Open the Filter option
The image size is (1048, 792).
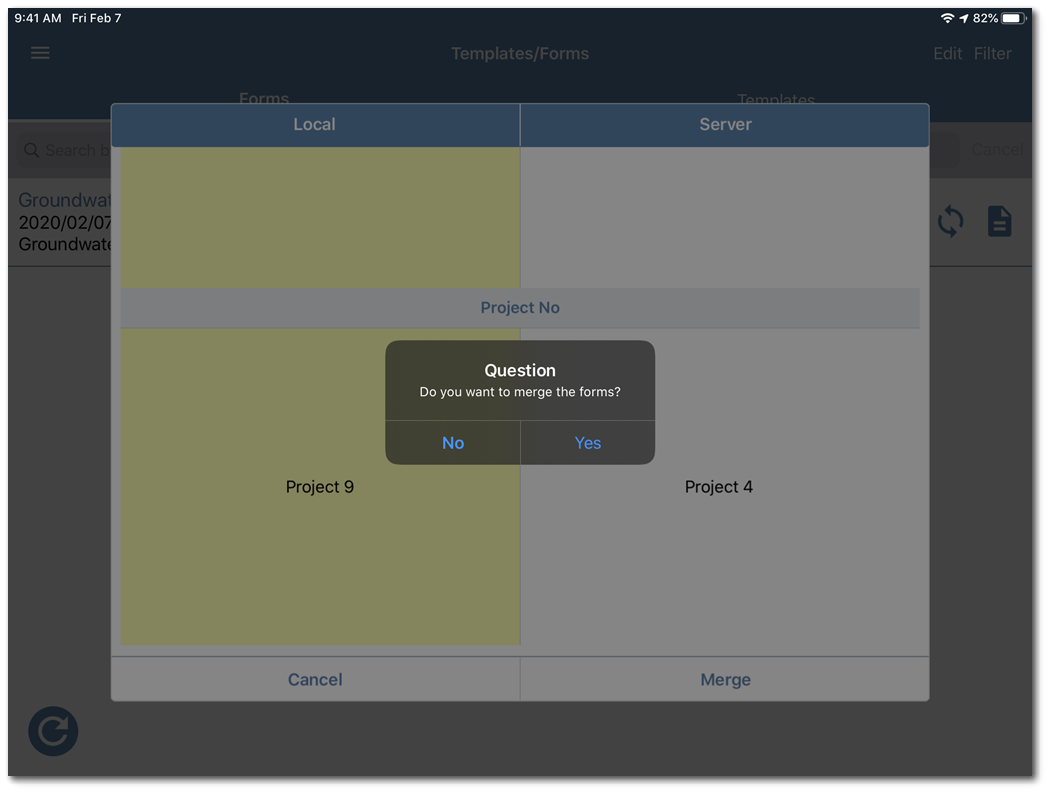[x=992, y=54]
